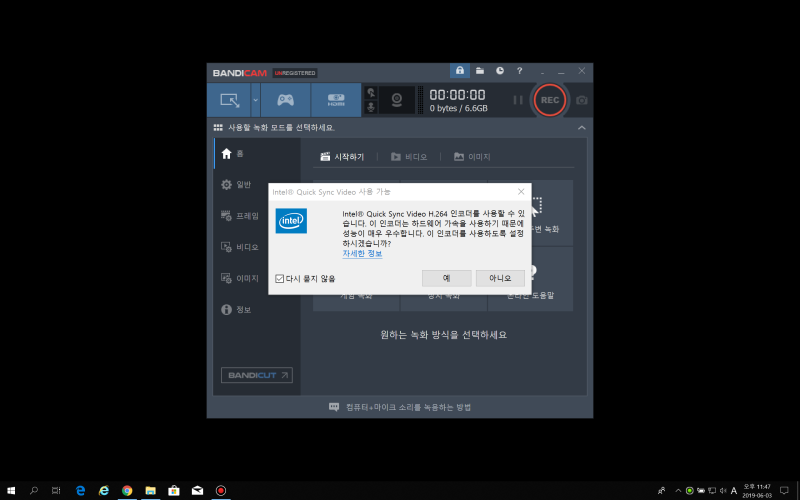Collapse the recording mode panel chevron
800x500 pixels.
pos(582,128)
